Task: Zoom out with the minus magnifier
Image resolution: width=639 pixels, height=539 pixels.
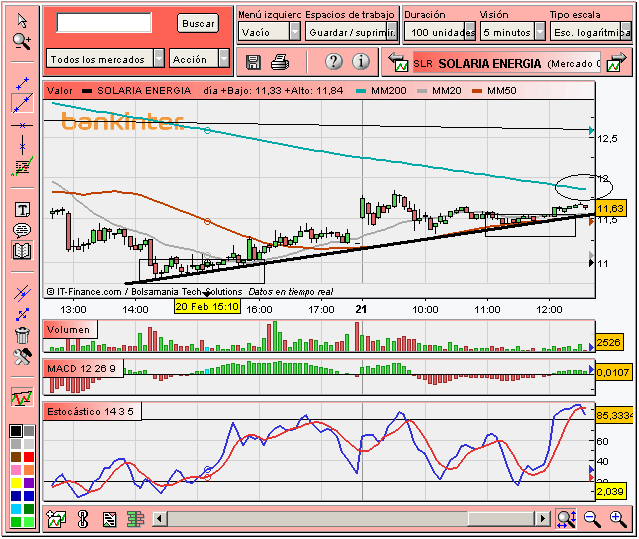Action: pos(592,519)
